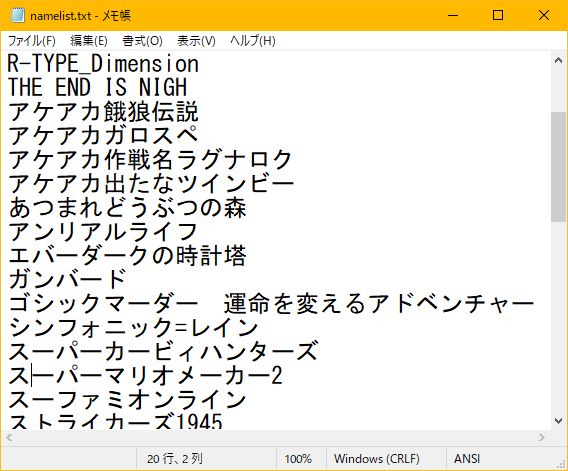Click the vertical scrollbar up arrow
The height and width of the screenshot is (471, 568).
pyautogui.click(x=559, y=60)
